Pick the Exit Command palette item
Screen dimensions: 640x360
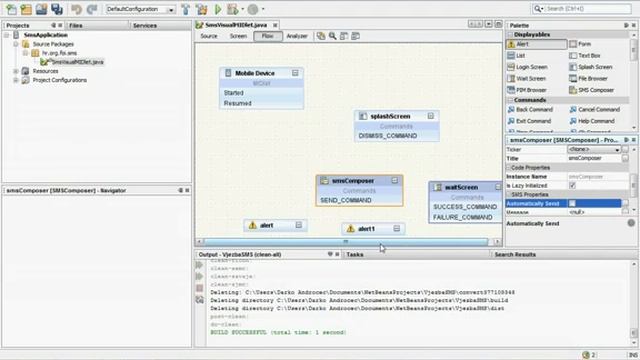pyautogui.click(x=529, y=121)
